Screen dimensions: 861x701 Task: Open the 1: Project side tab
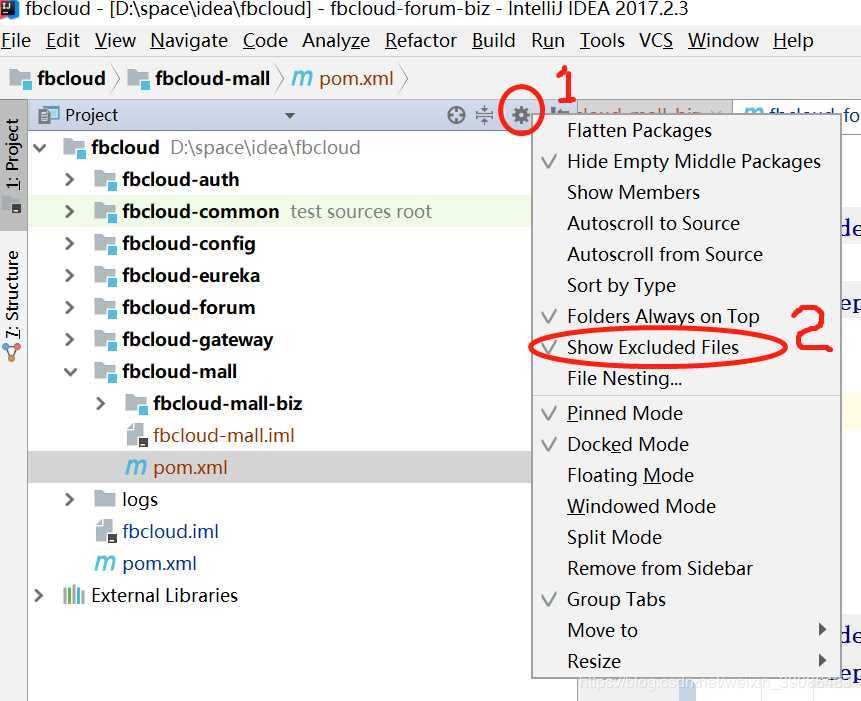pyautogui.click(x=13, y=165)
